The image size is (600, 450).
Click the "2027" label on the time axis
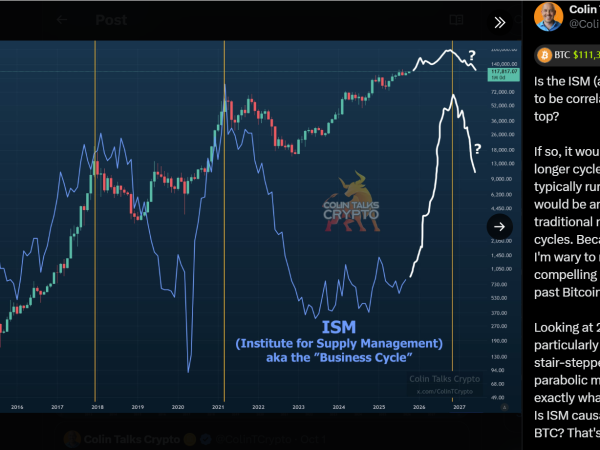tap(459, 407)
